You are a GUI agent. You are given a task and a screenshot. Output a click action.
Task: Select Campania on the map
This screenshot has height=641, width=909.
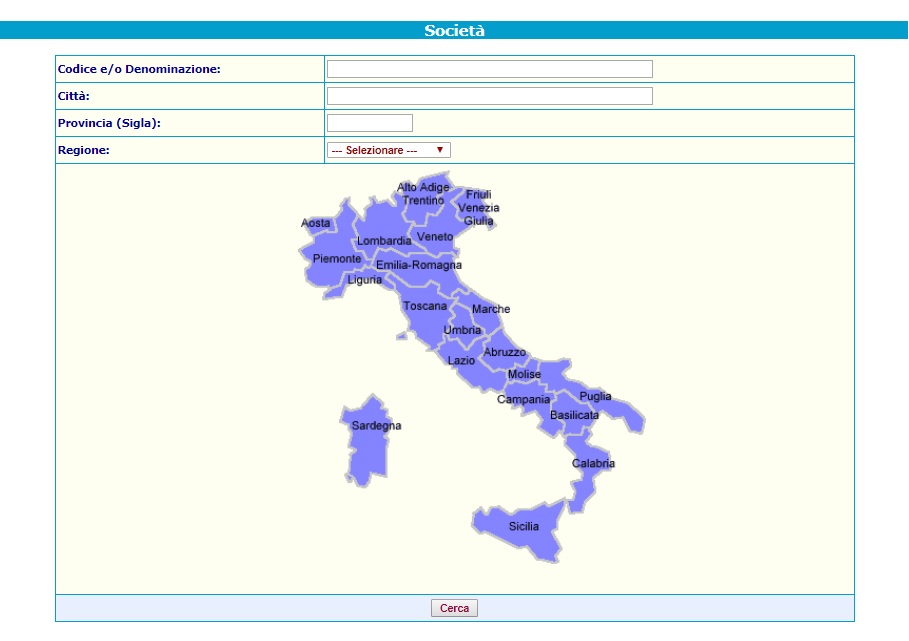coord(523,400)
